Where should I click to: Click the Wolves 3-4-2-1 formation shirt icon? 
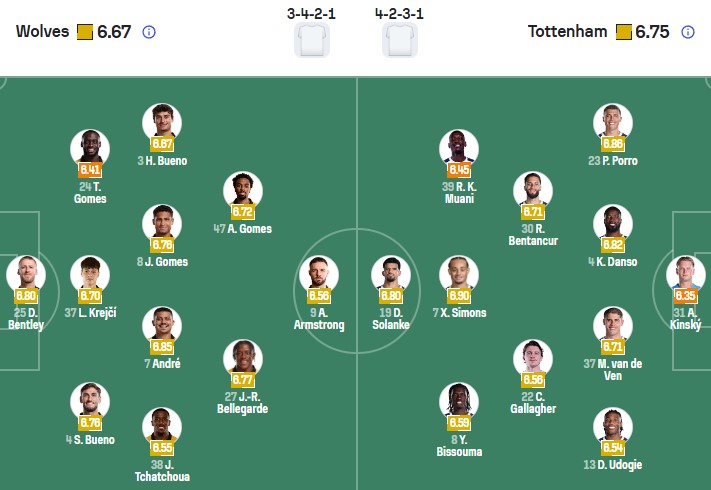click(313, 39)
